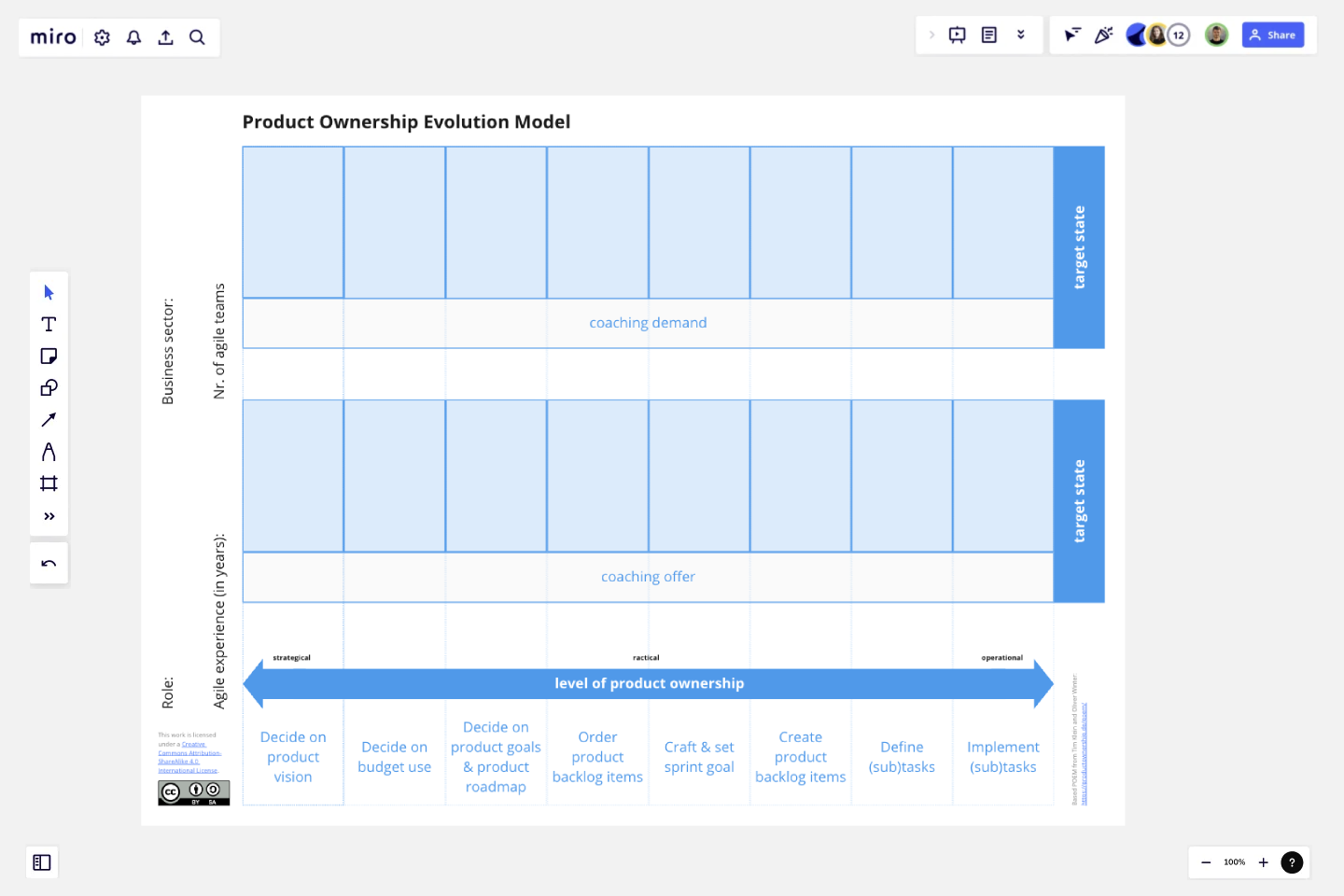Image resolution: width=1344 pixels, height=896 pixels.
Task: Select the arrow Select tool
Action: (x=49, y=292)
